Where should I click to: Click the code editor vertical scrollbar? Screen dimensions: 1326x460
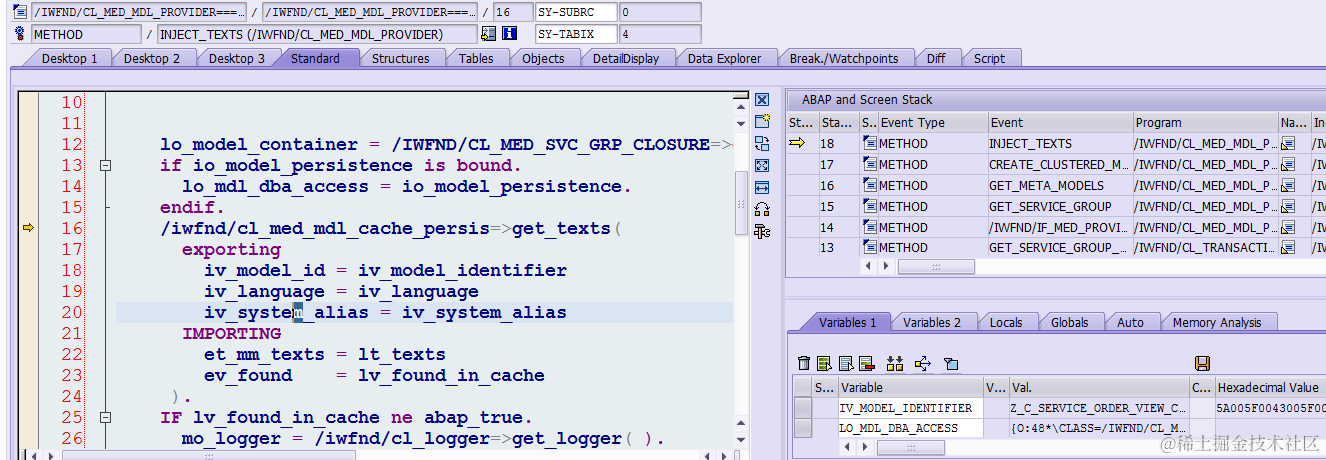click(741, 202)
